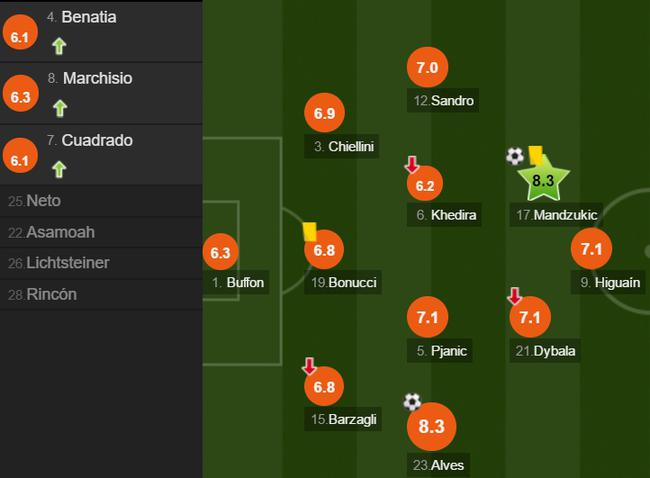Click Buffon's 6.3 rating circle

tap(221, 254)
